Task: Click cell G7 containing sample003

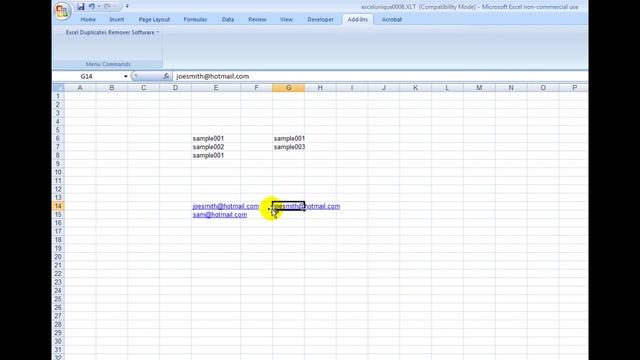Action: pyautogui.click(x=289, y=147)
